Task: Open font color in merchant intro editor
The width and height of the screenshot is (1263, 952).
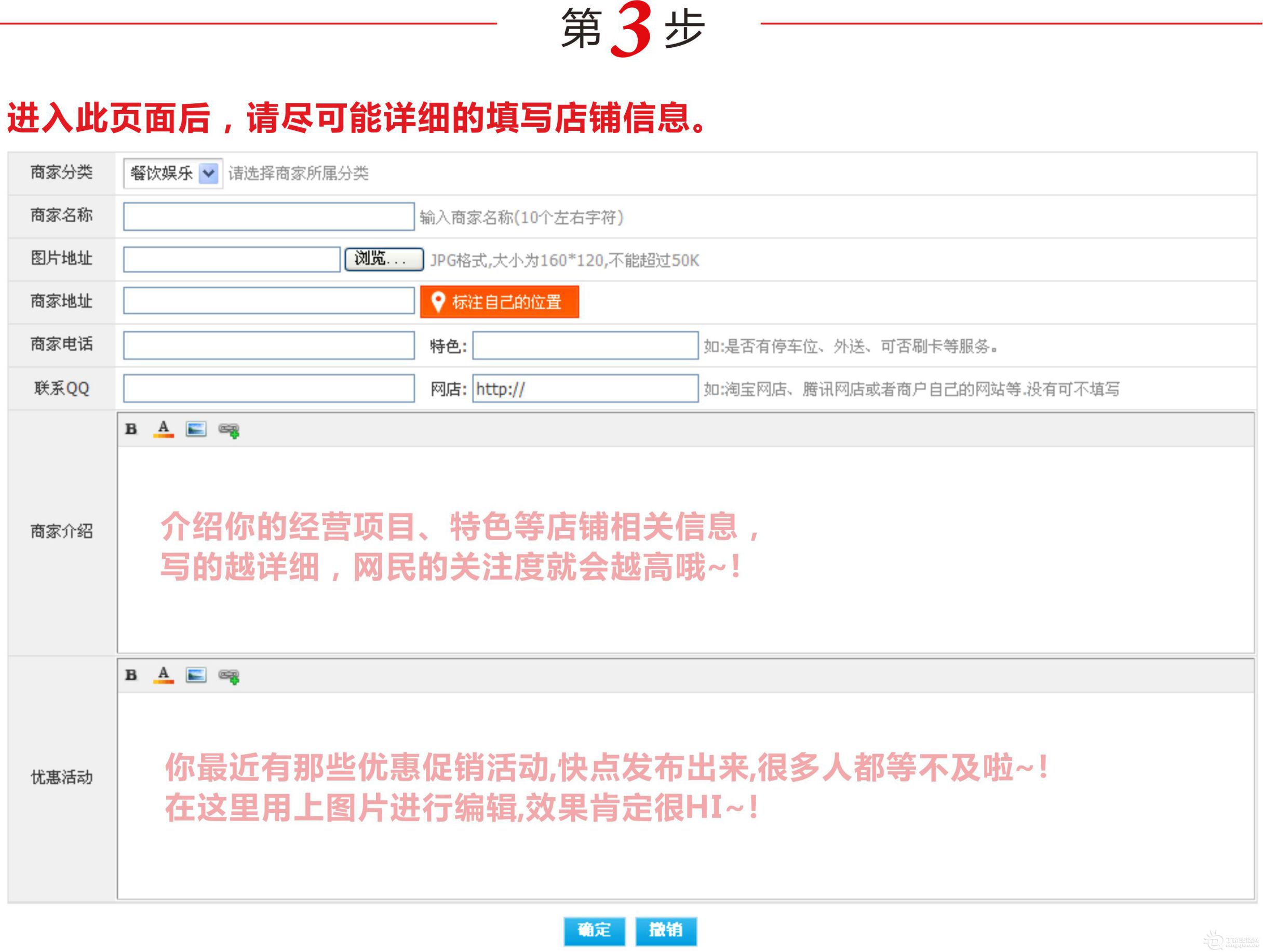Action: coord(163,429)
